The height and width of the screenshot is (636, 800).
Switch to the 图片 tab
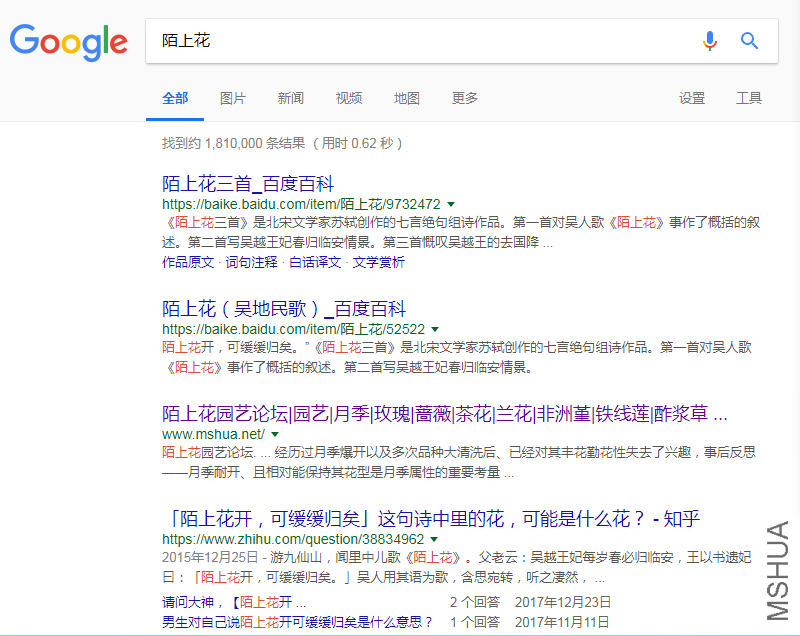coord(232,98)
